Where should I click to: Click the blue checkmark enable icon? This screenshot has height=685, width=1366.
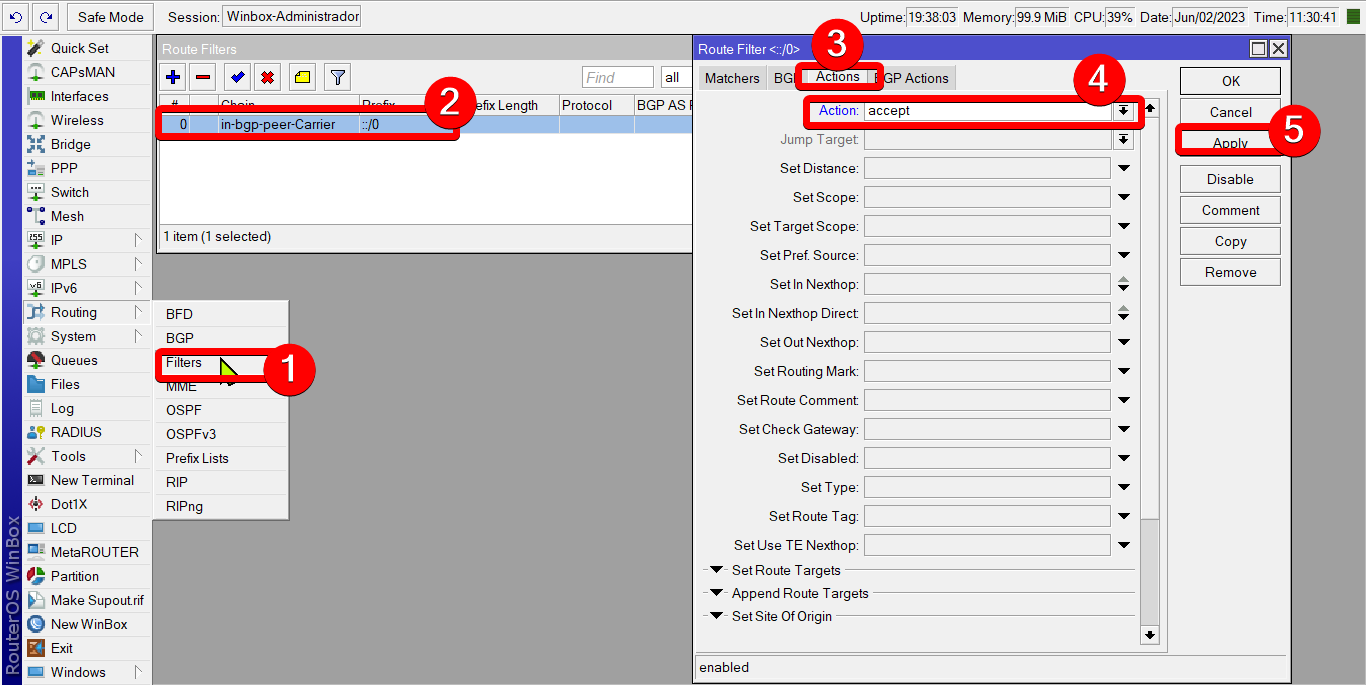click(237, 77)
